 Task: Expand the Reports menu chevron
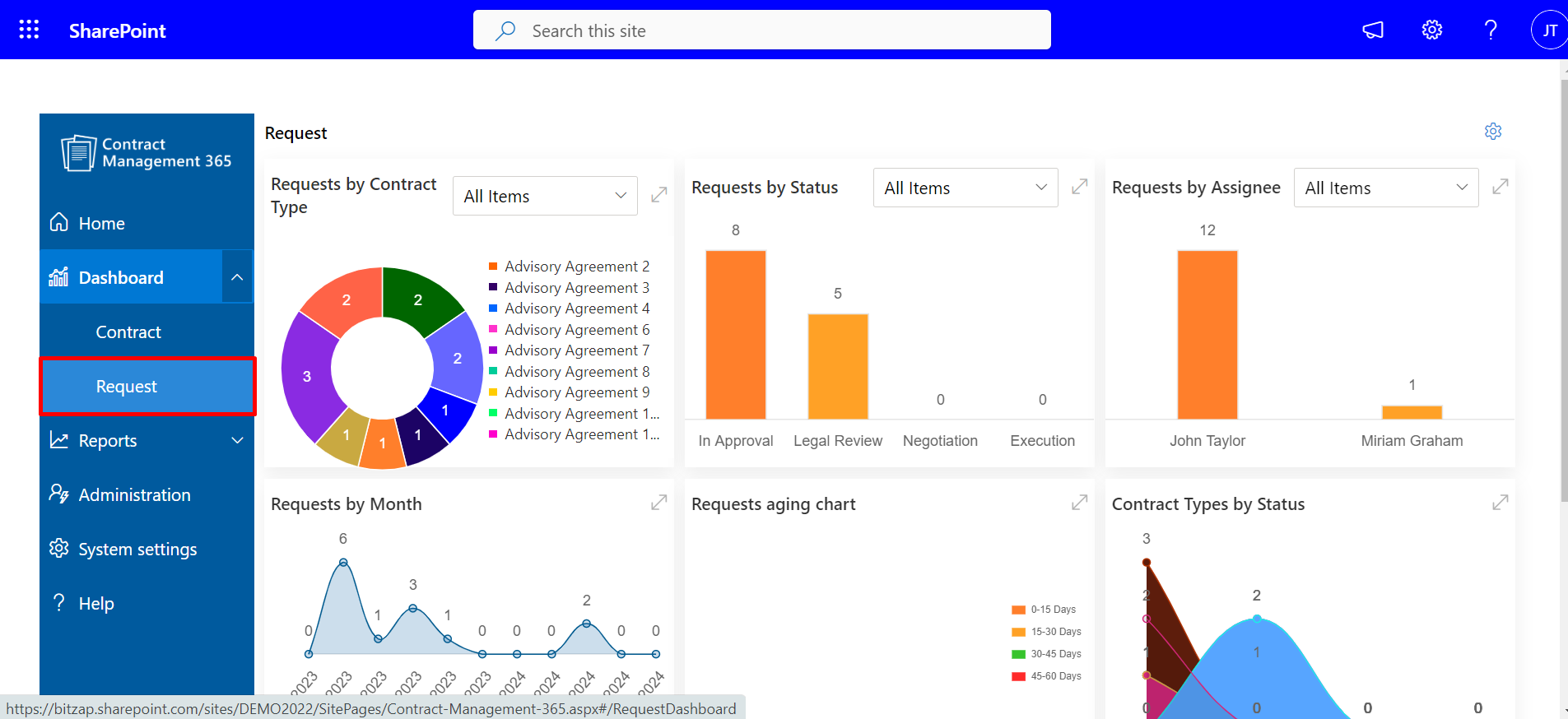(237, 440)
